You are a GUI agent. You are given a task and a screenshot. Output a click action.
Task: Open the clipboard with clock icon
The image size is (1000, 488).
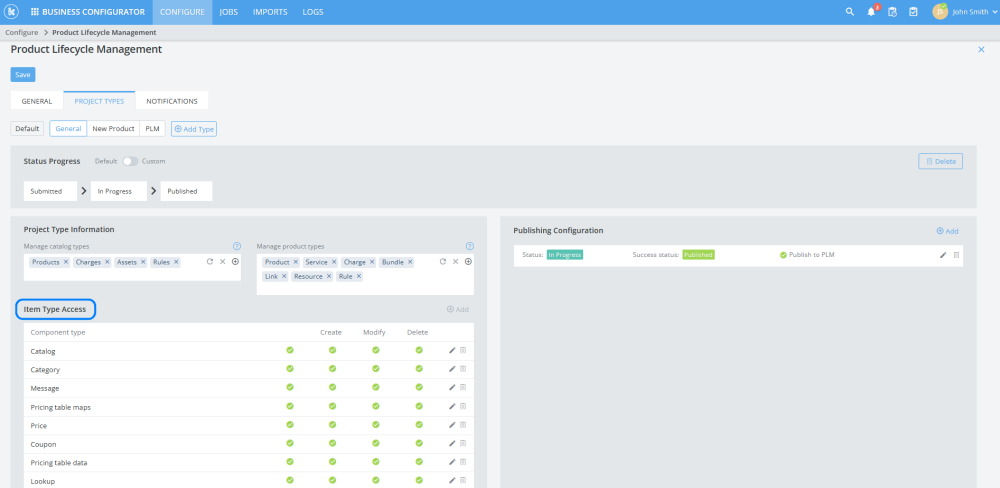[892, 11]
